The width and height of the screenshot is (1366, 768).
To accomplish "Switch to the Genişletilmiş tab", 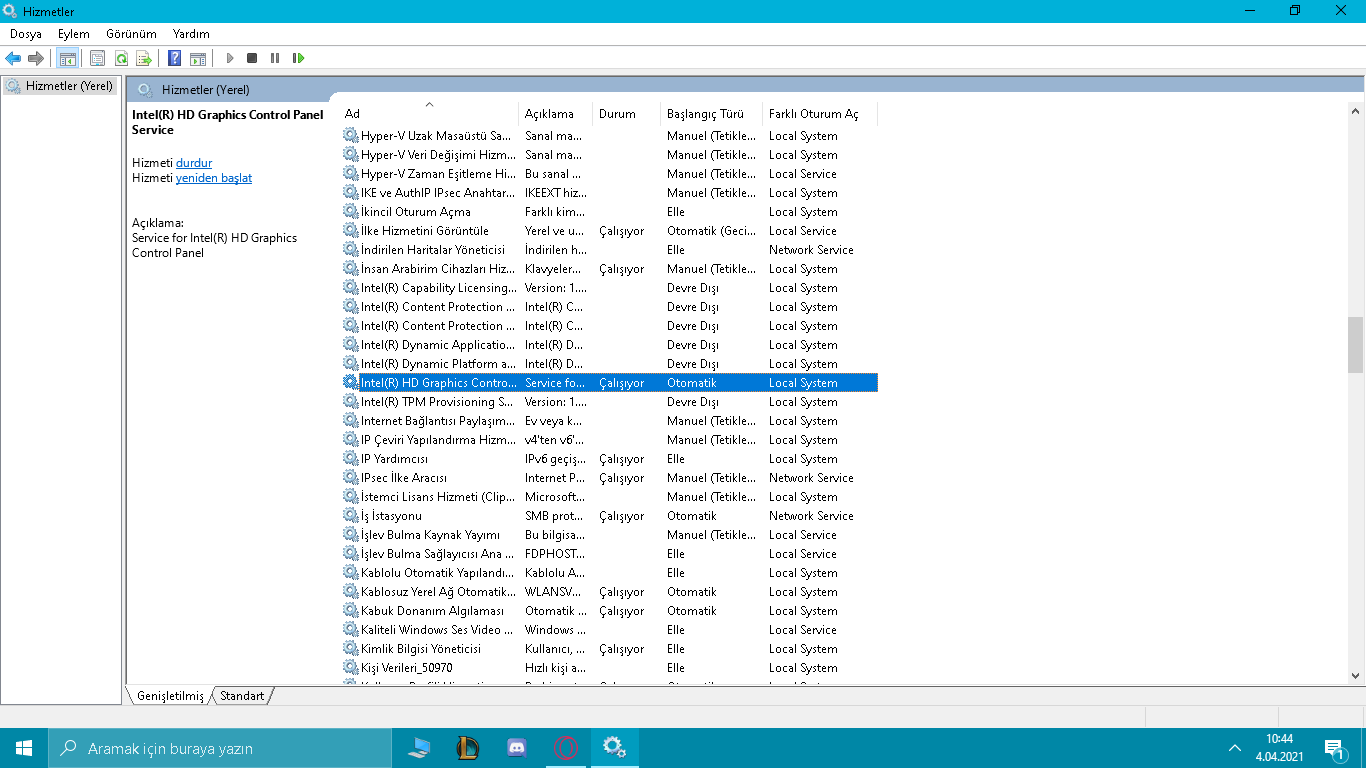I will point(170,696).
